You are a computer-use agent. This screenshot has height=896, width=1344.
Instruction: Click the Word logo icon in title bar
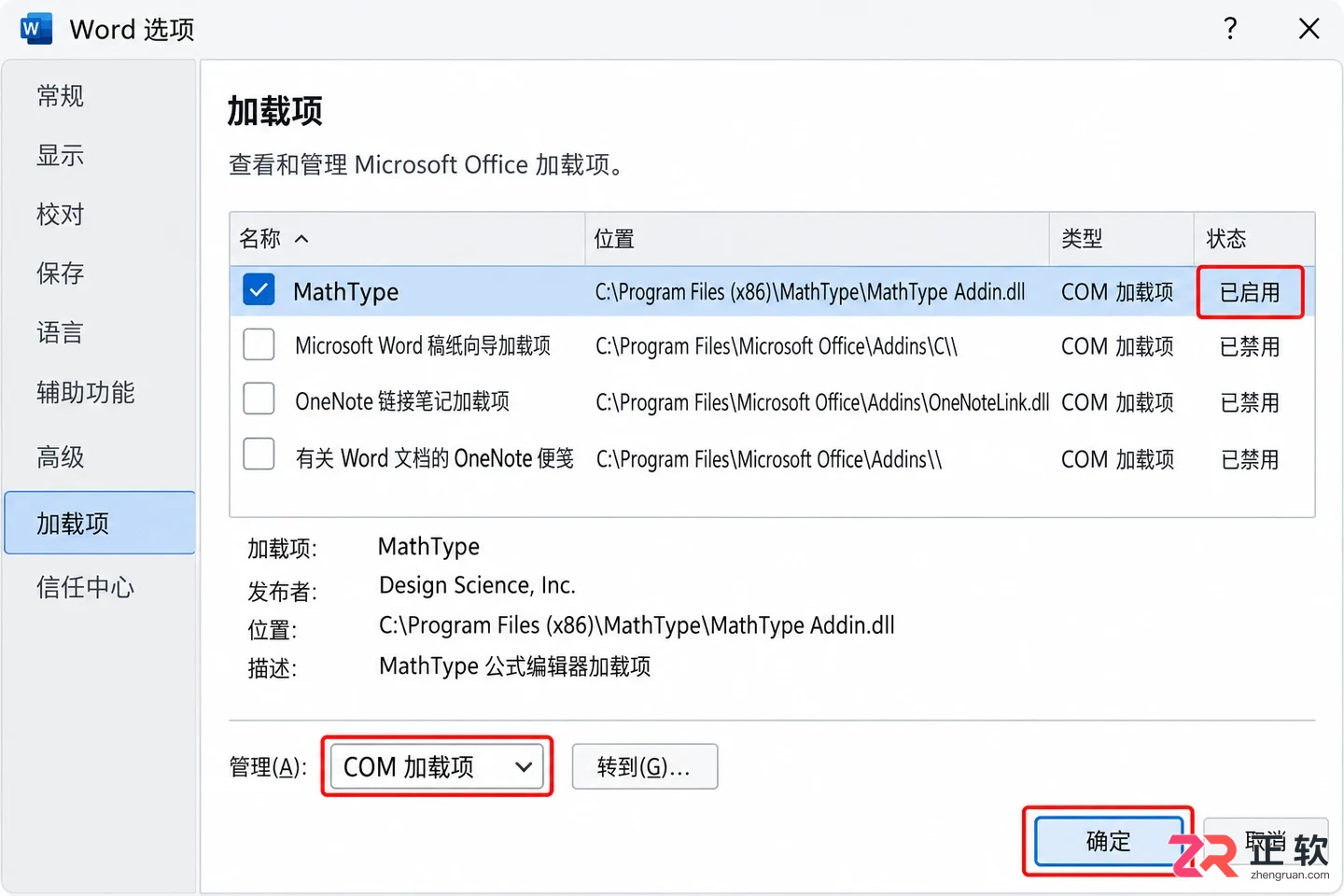pyautogui.click(x=36, y=28)
